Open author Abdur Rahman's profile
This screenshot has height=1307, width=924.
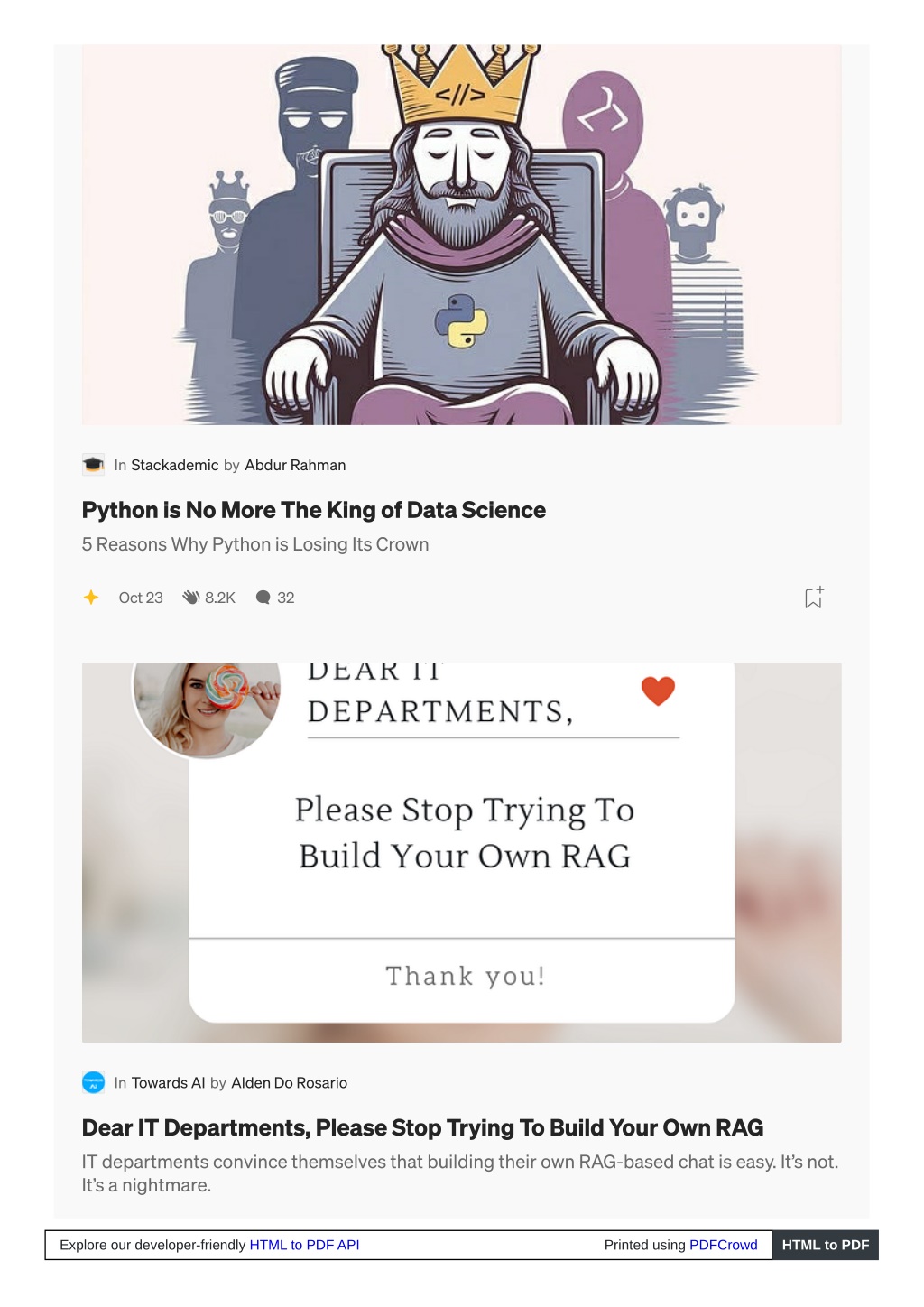pyautogui.click(x=295, y=465)
